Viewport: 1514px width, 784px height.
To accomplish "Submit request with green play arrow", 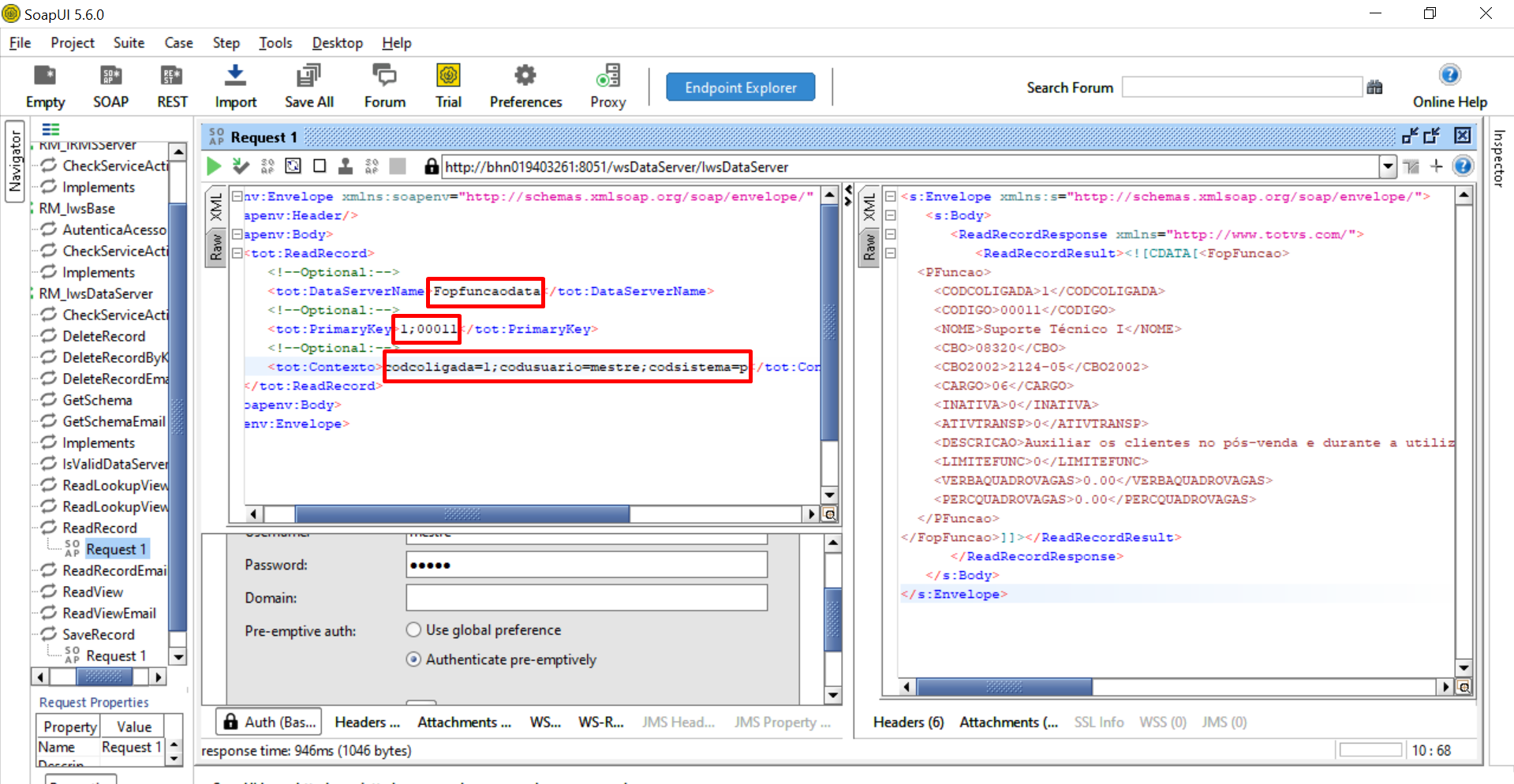I will point(214,166).
